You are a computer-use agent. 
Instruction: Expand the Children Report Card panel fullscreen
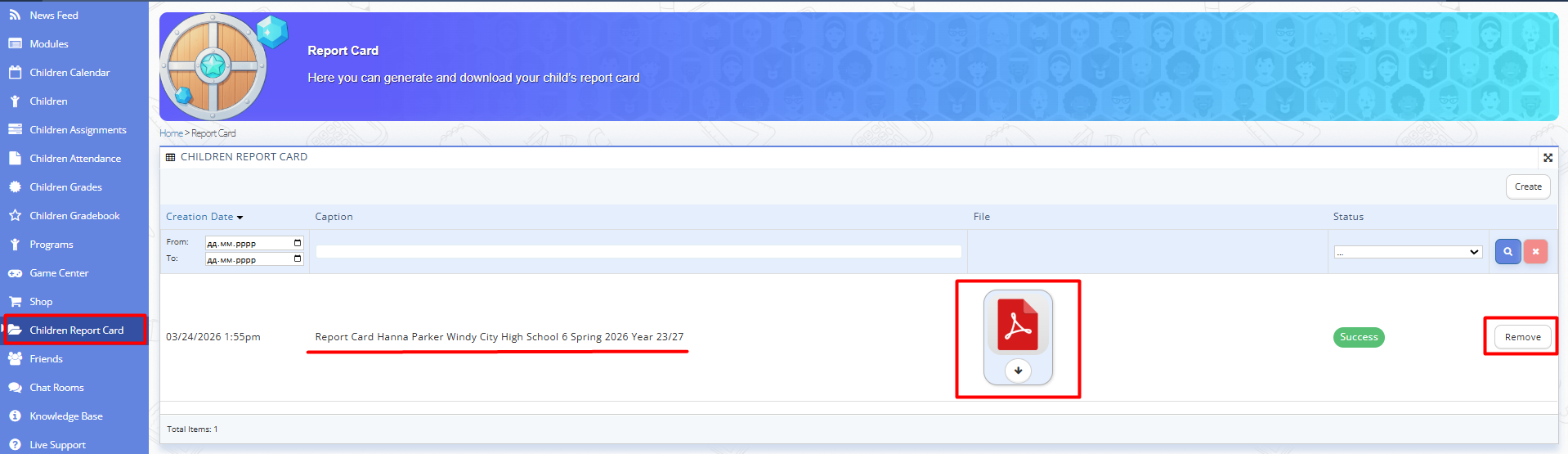1548,158
